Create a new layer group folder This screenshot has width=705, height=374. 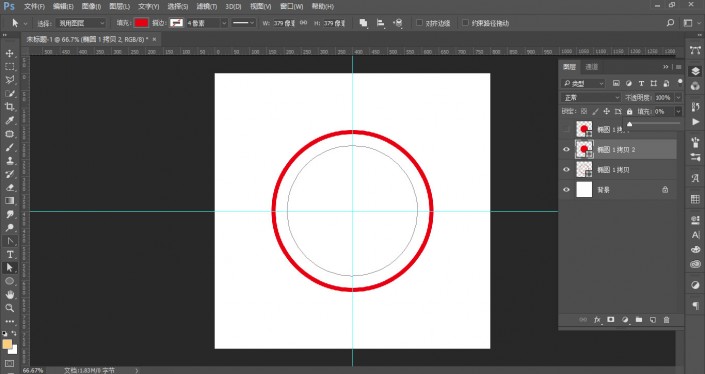[638, 320]
